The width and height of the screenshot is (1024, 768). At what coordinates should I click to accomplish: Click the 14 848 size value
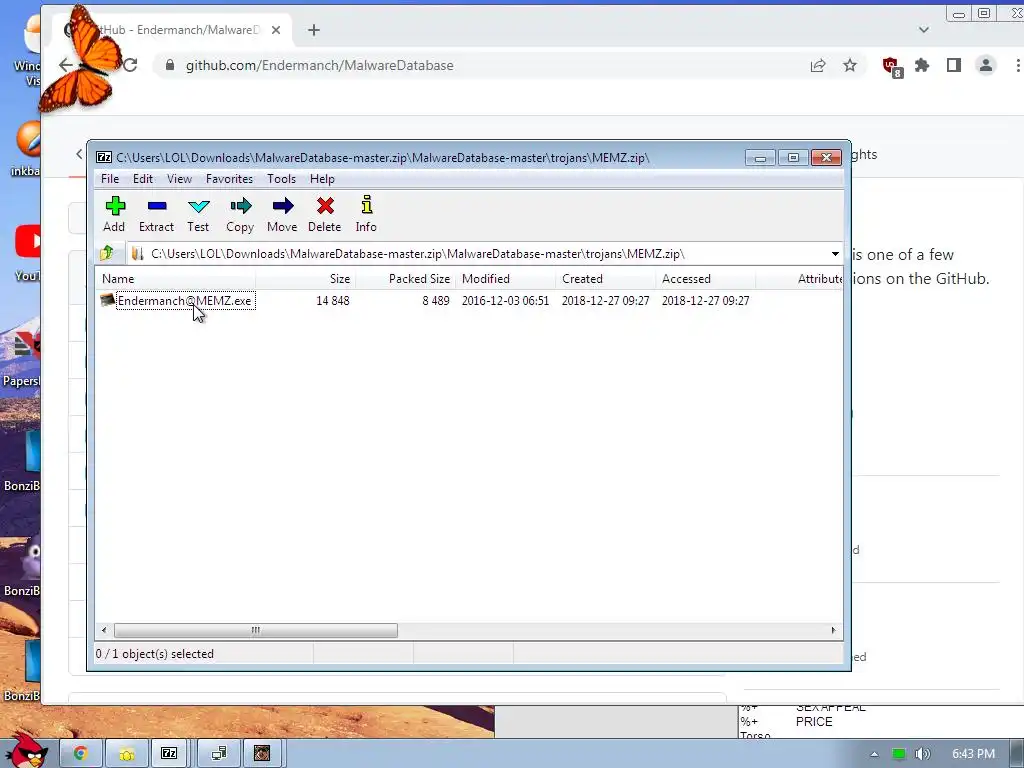click(x=332, y=300)
